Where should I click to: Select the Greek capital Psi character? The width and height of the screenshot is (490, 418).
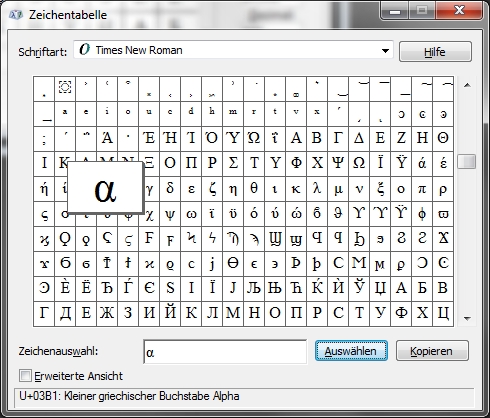[x=338, y=164]
